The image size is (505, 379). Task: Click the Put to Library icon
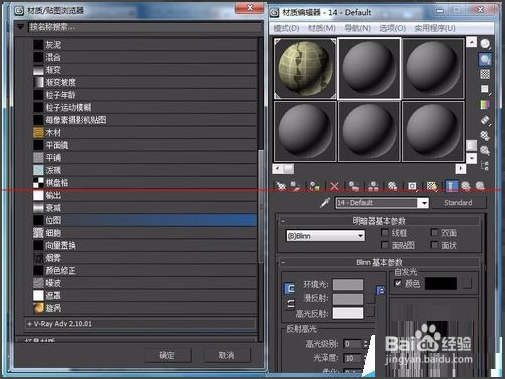pos(392,186)
